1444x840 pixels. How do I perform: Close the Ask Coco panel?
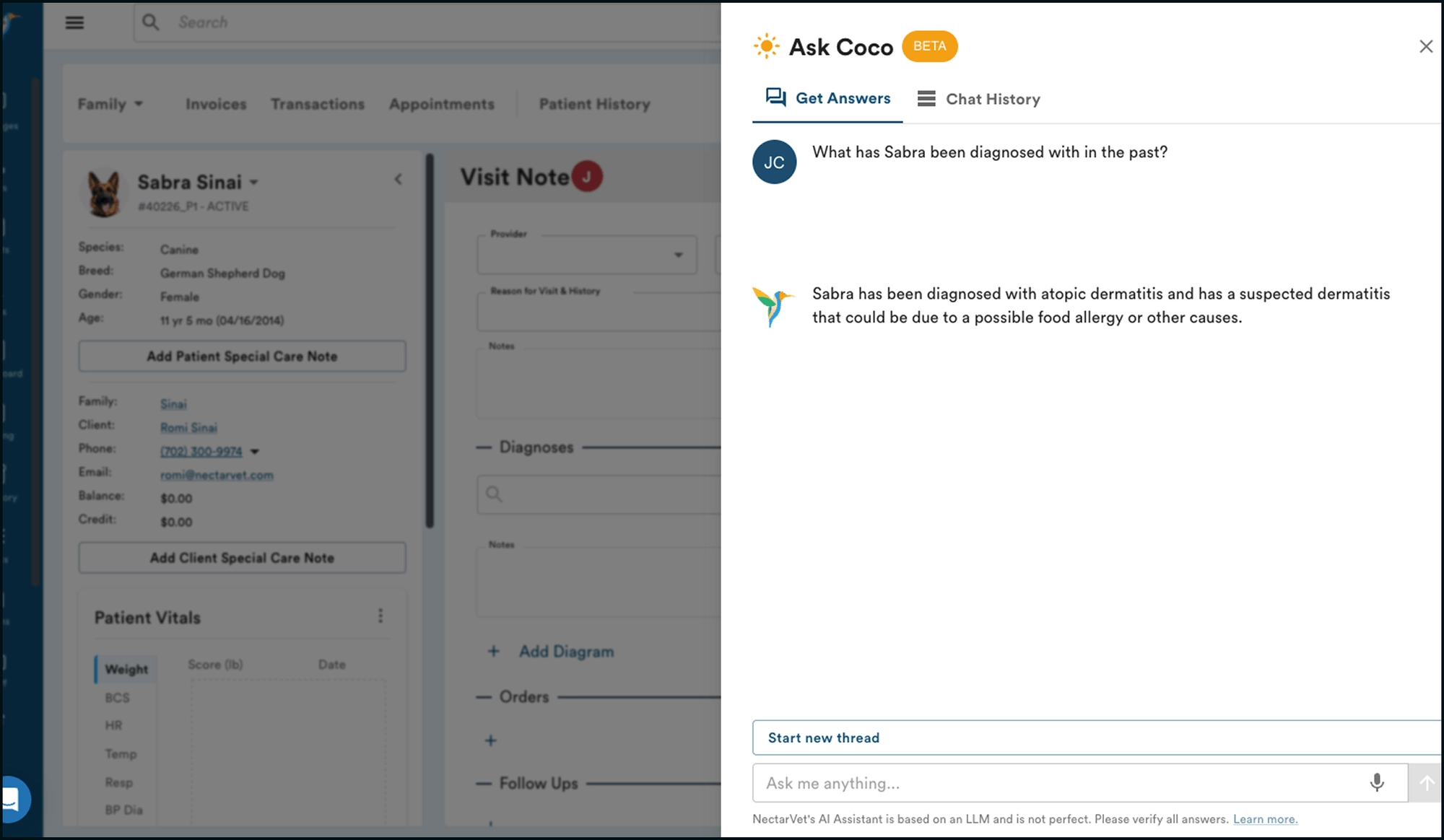(x=1425, y=47)
